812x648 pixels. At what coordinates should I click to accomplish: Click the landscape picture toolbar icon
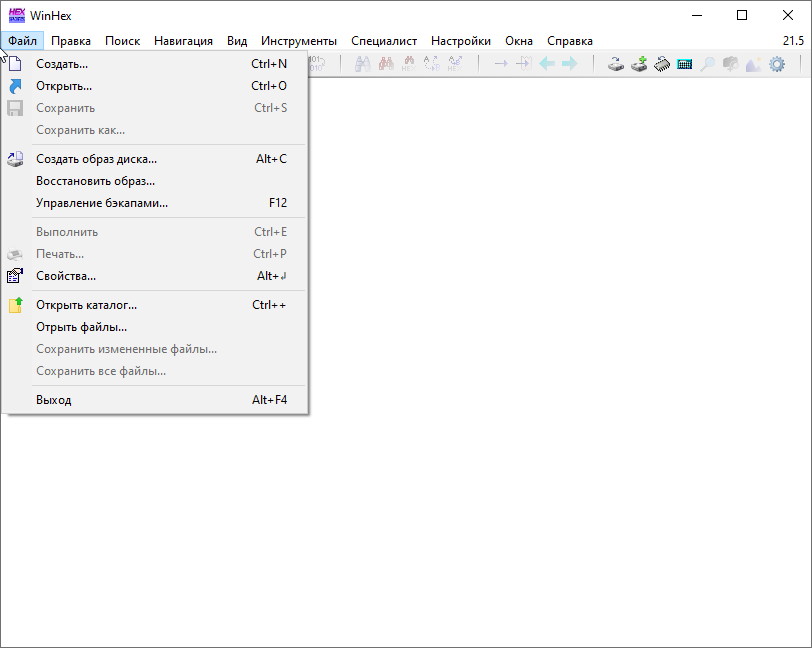[x=753, y=64]
